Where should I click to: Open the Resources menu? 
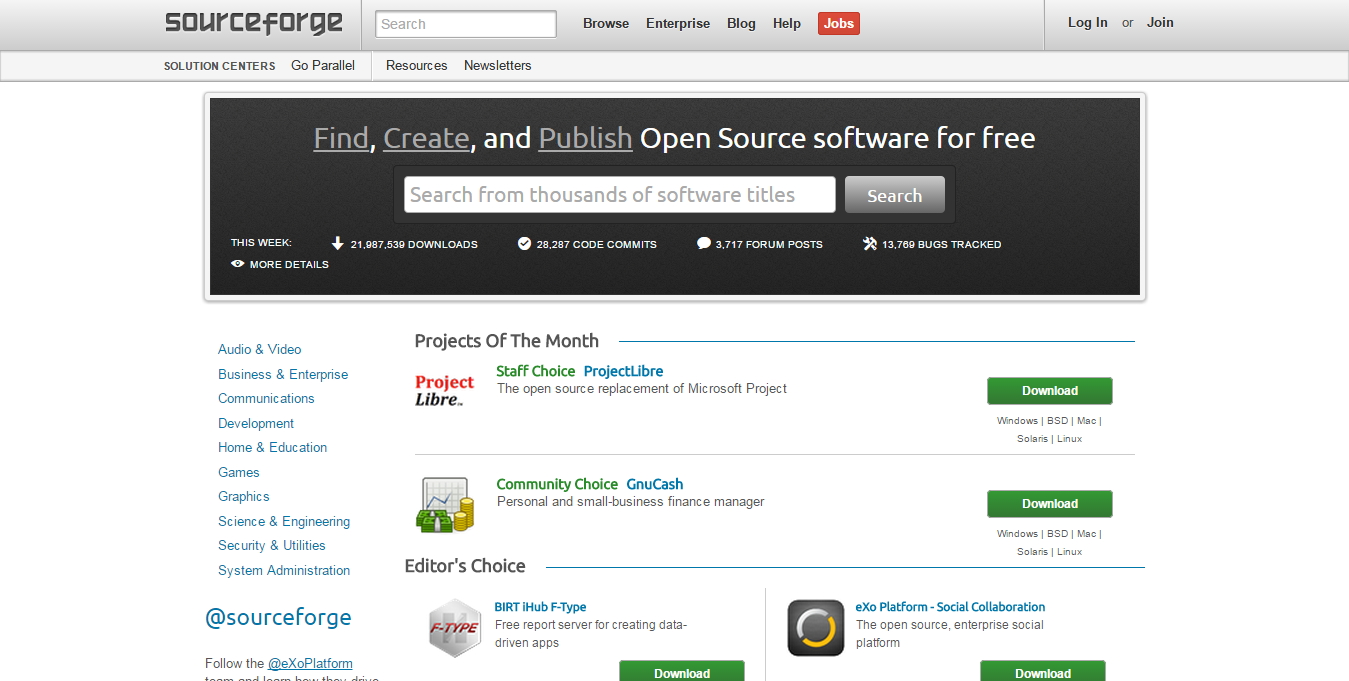coord(417,66)
